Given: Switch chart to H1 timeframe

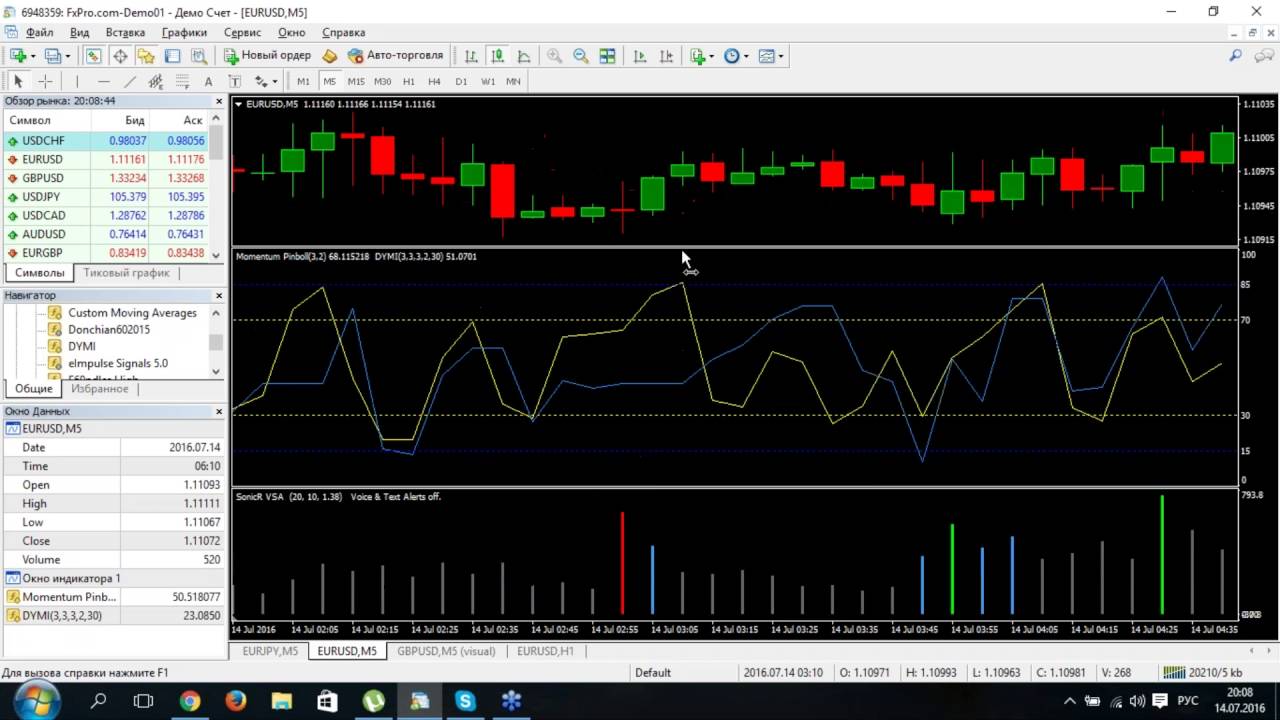Looking at the screenshot, I should click(x=408, y=81).
